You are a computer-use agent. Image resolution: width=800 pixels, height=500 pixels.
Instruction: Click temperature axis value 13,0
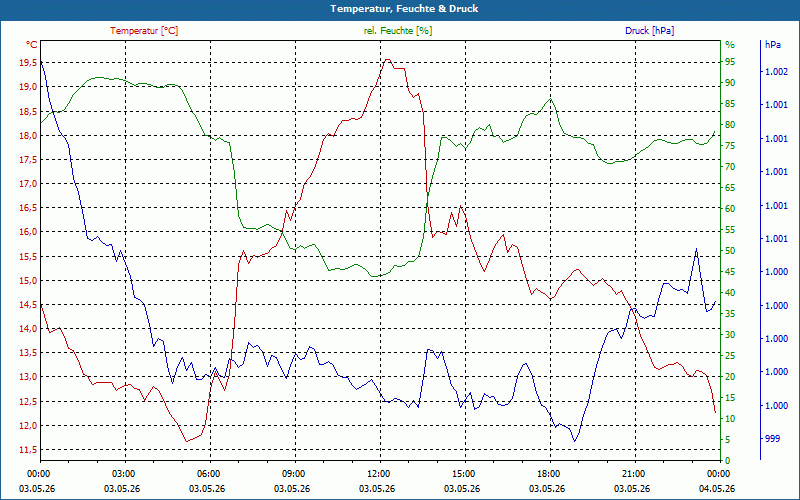[28, 377]
